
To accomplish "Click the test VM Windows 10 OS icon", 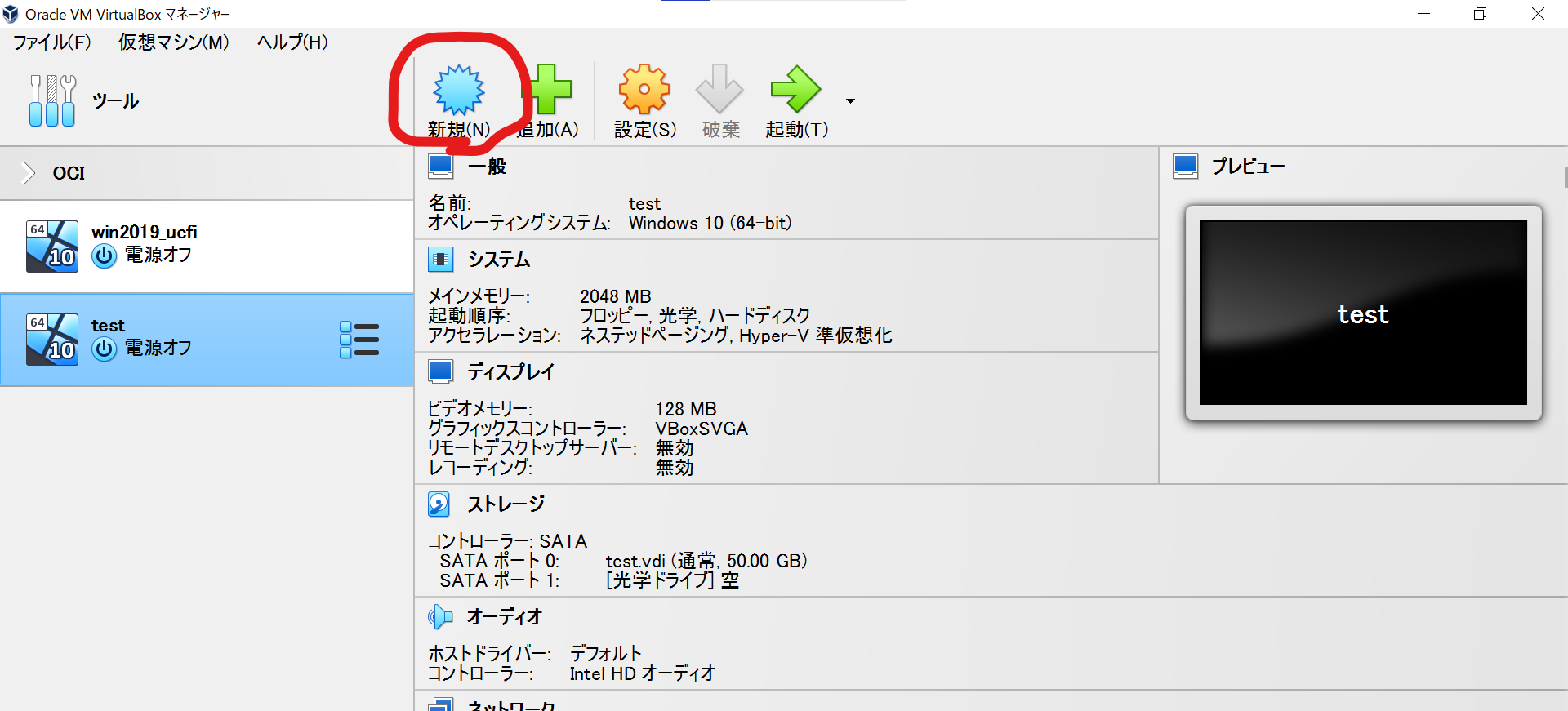I will click(52, 340).
